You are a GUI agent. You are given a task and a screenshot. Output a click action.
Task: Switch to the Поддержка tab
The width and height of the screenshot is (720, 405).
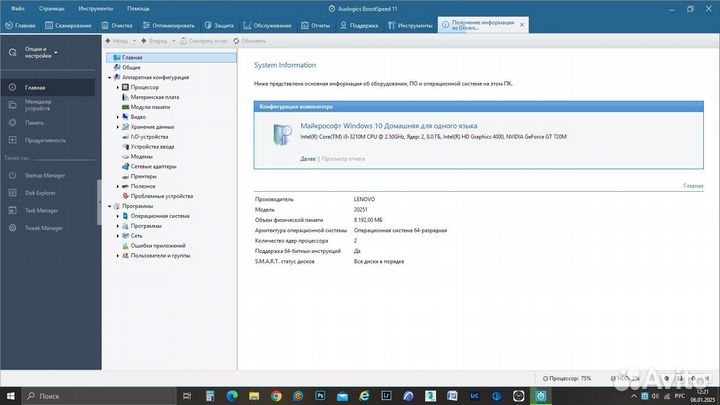tap(359, 25)
